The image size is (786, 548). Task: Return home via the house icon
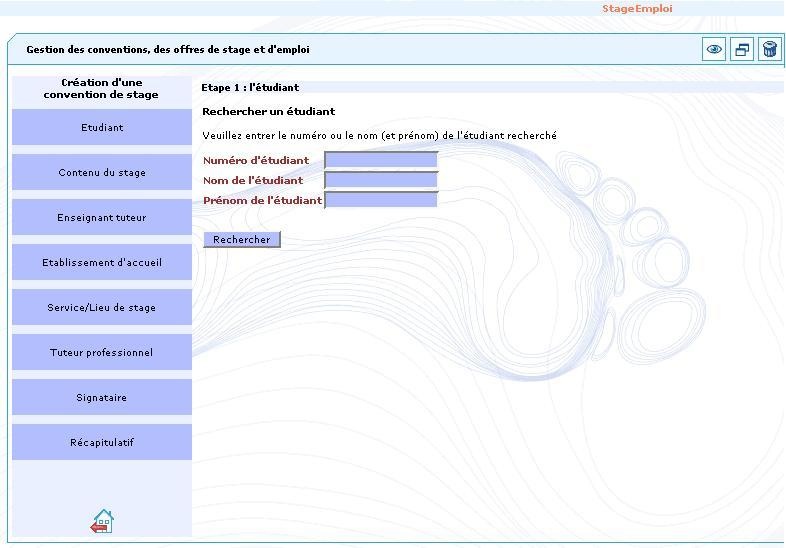pyautogui.click(x=102, y=521)
